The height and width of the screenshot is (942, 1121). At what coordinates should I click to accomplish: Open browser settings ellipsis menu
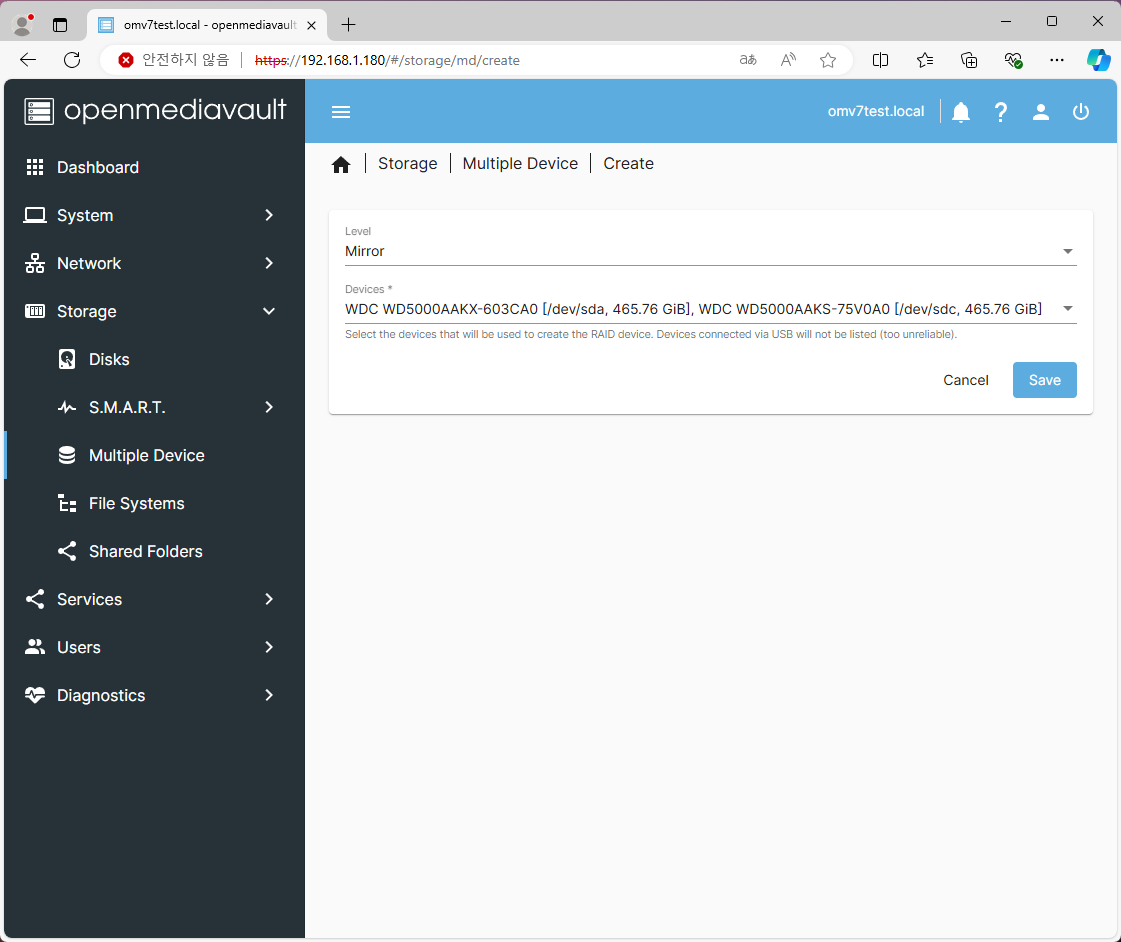point(1057,60)
